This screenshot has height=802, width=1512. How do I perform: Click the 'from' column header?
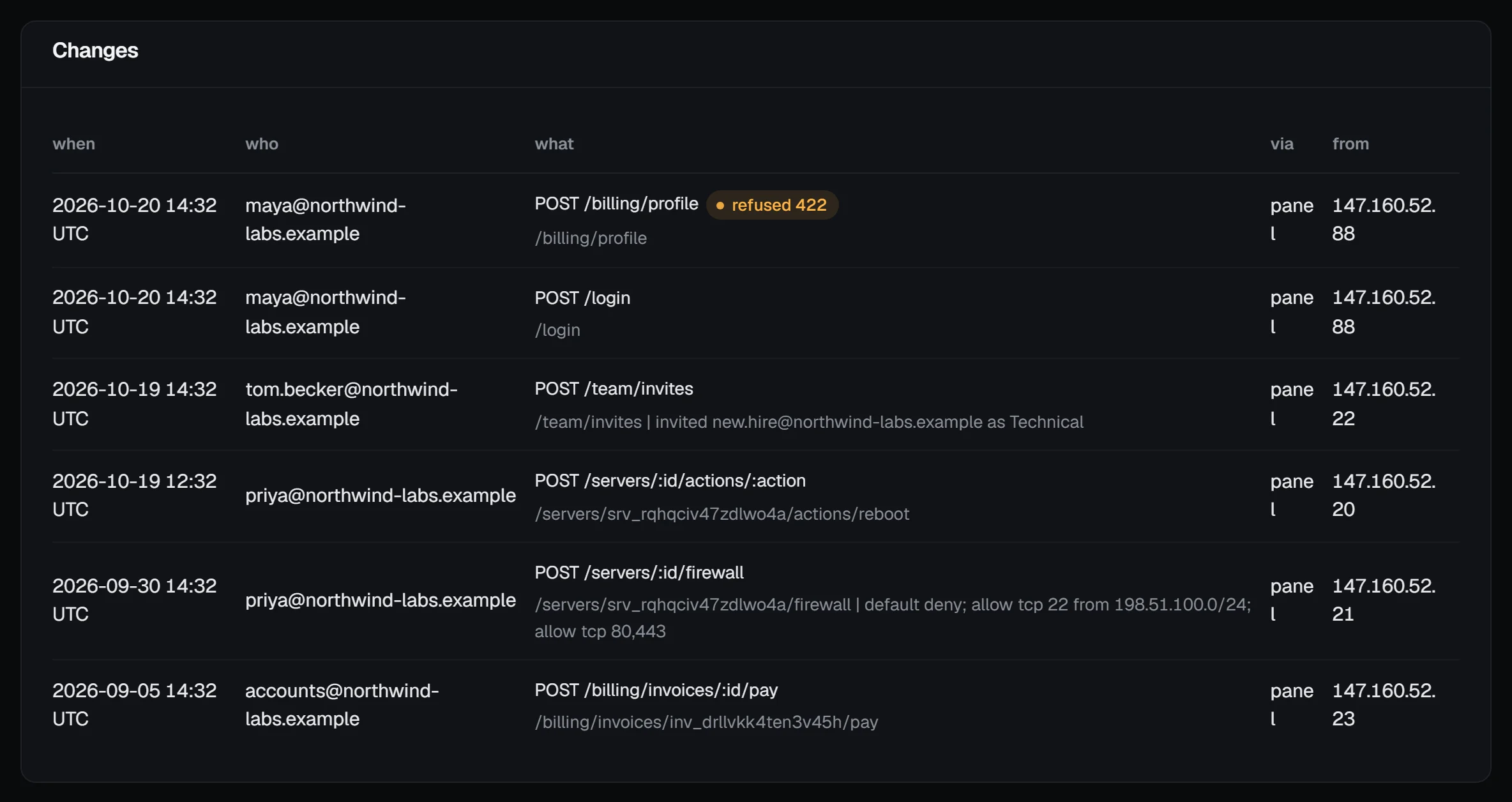pyautogui.click(x=1350, y=144)
